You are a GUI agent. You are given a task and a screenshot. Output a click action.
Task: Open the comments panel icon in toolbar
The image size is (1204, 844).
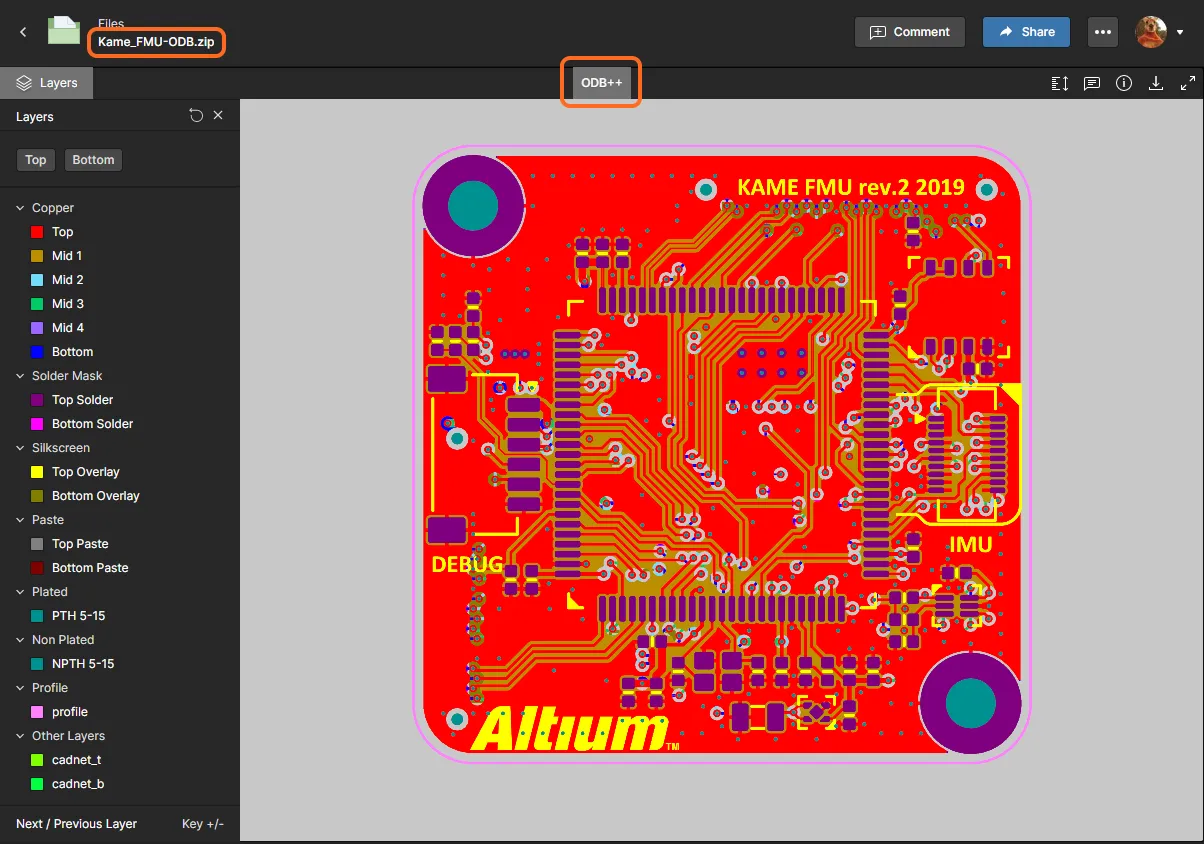pyautogui.click(x=1092, y=84)
